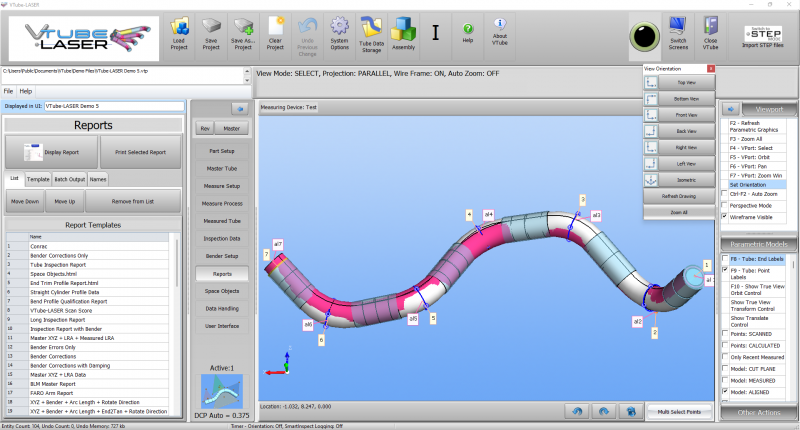
Task: Expand the Viewport panel header
Action: pos(769,109)
